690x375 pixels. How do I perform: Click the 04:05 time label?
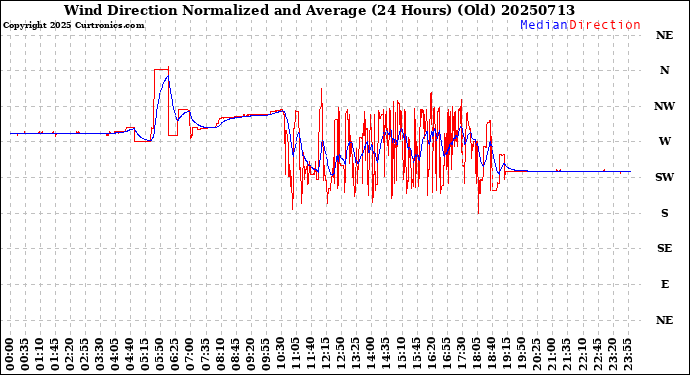(x=115, y=354)
